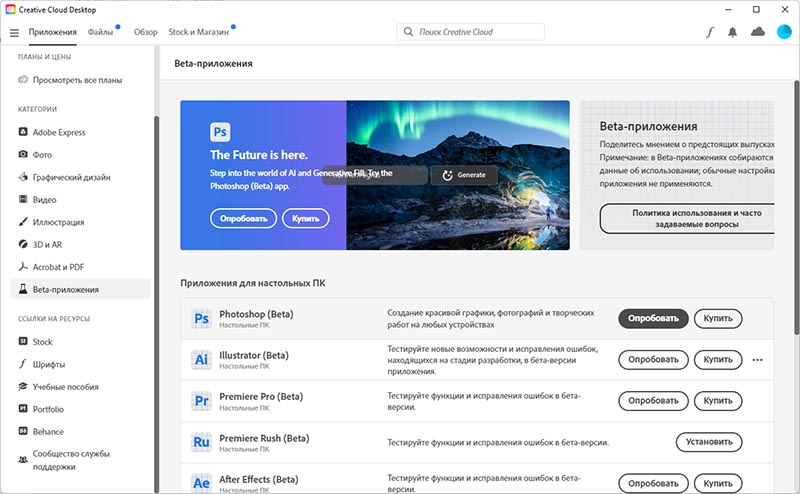This screenshot has width=800, height=494.
Task: Switch to the Stock и Магазин tab
Action: click(x=198, y=32)
